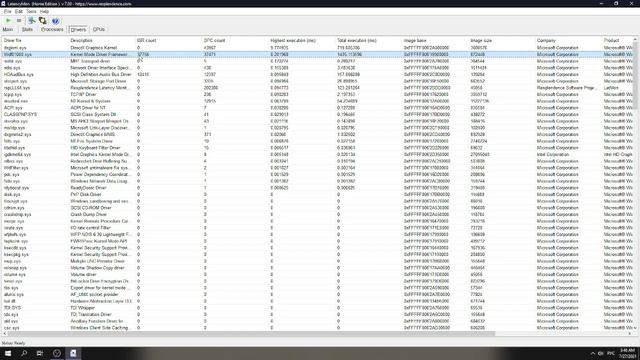Open the File menu

click(7, 11)
